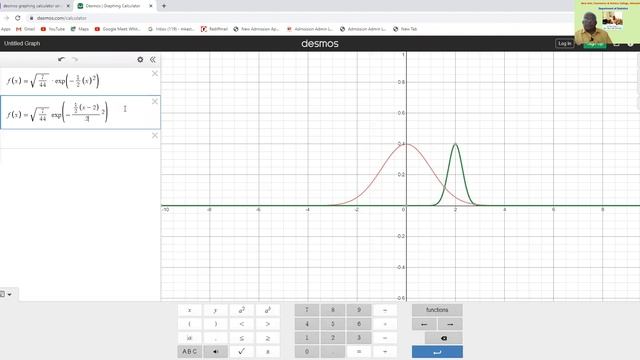The image size is (640, 360).
Task: Tap the plus key in the bottom row
Action: click(385, 351)
